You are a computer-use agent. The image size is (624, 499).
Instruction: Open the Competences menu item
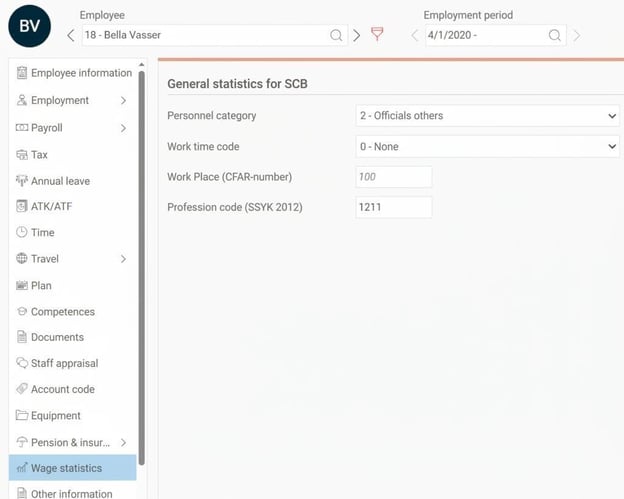73,312
